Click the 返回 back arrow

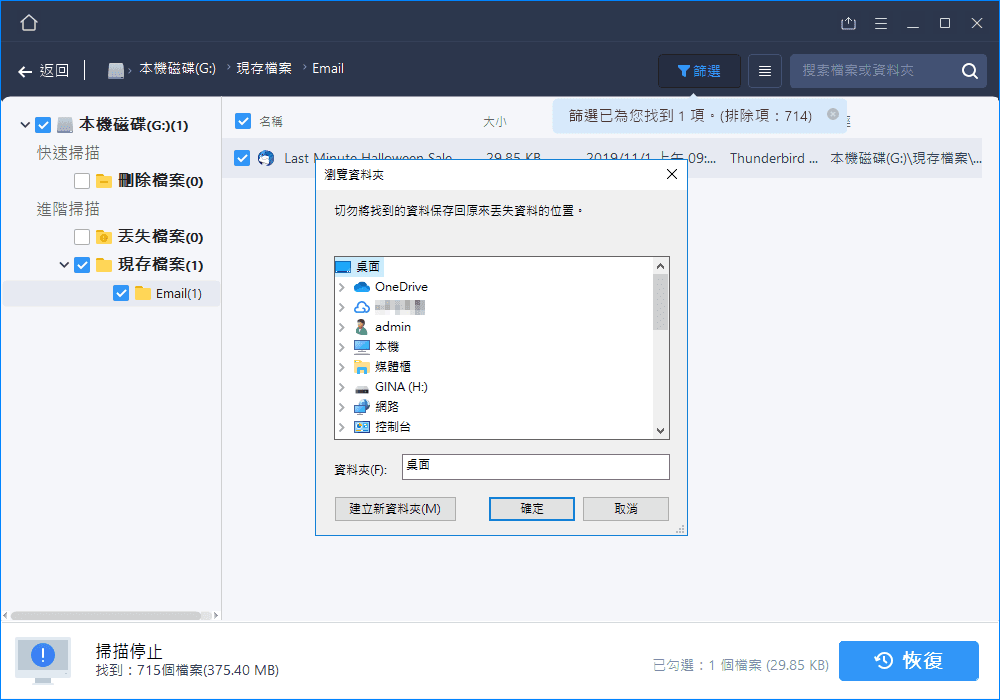tap(43, 70)
